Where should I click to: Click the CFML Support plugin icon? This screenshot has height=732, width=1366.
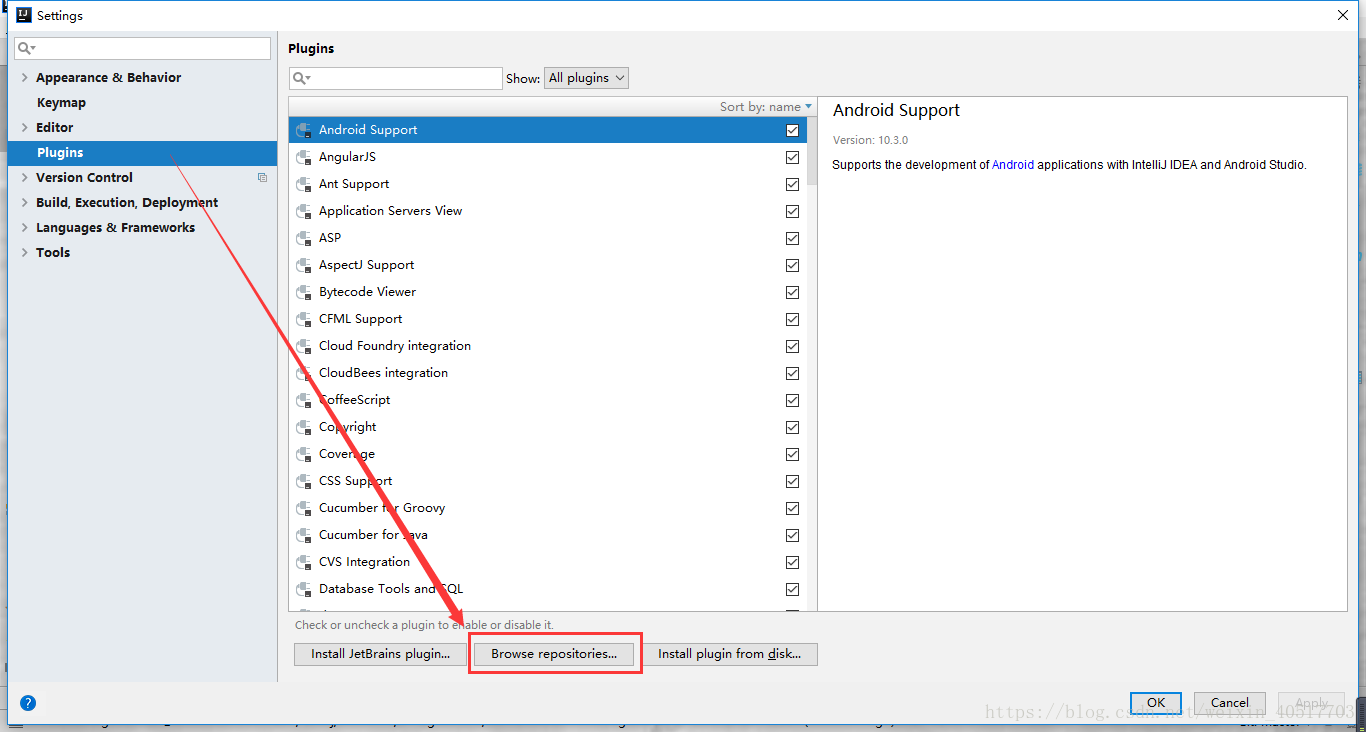(x=304, y=319)
